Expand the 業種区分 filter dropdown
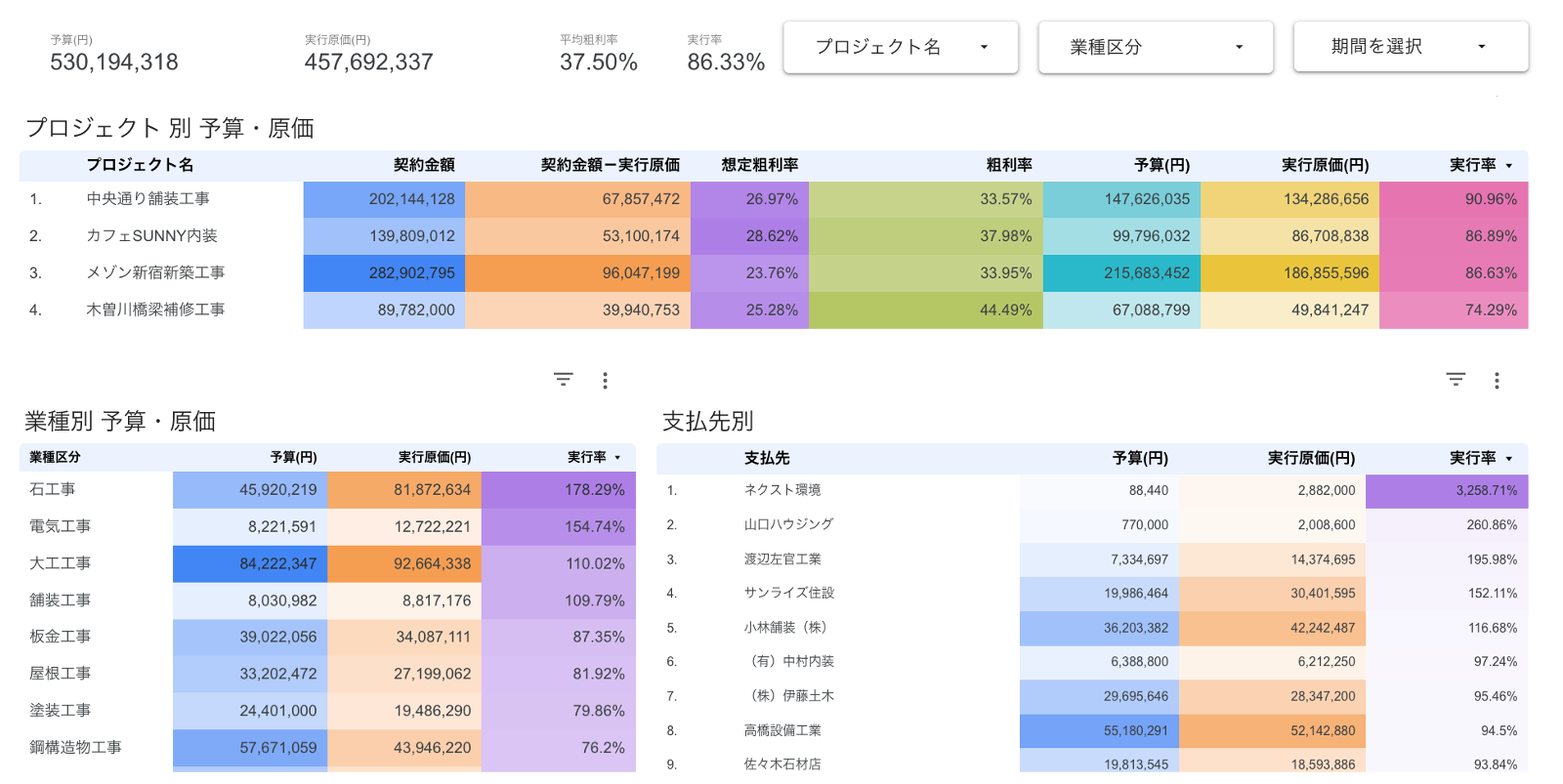This screenshot has width=1563, height=784. coord(1156,47)
